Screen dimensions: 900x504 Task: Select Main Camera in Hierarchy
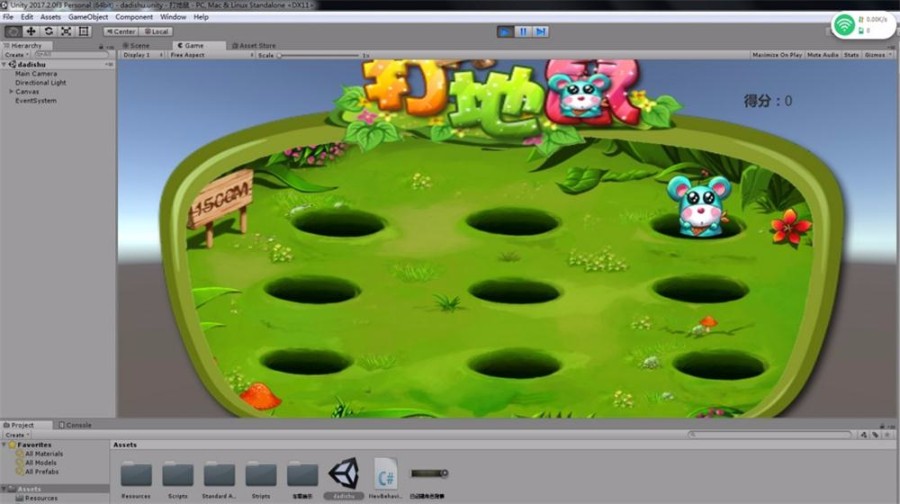(36, 73)
